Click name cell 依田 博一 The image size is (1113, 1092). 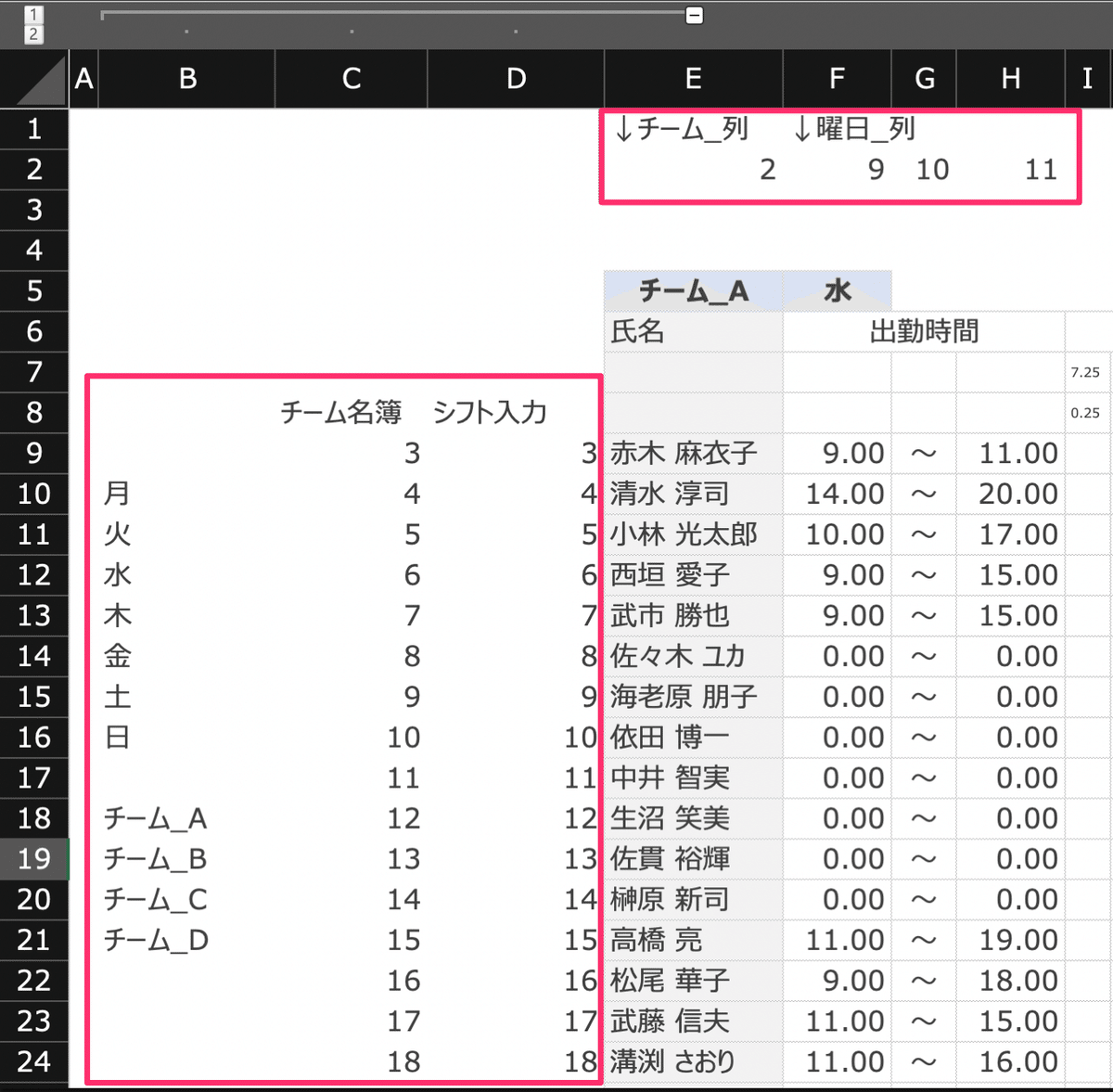[x=693, y=738]
